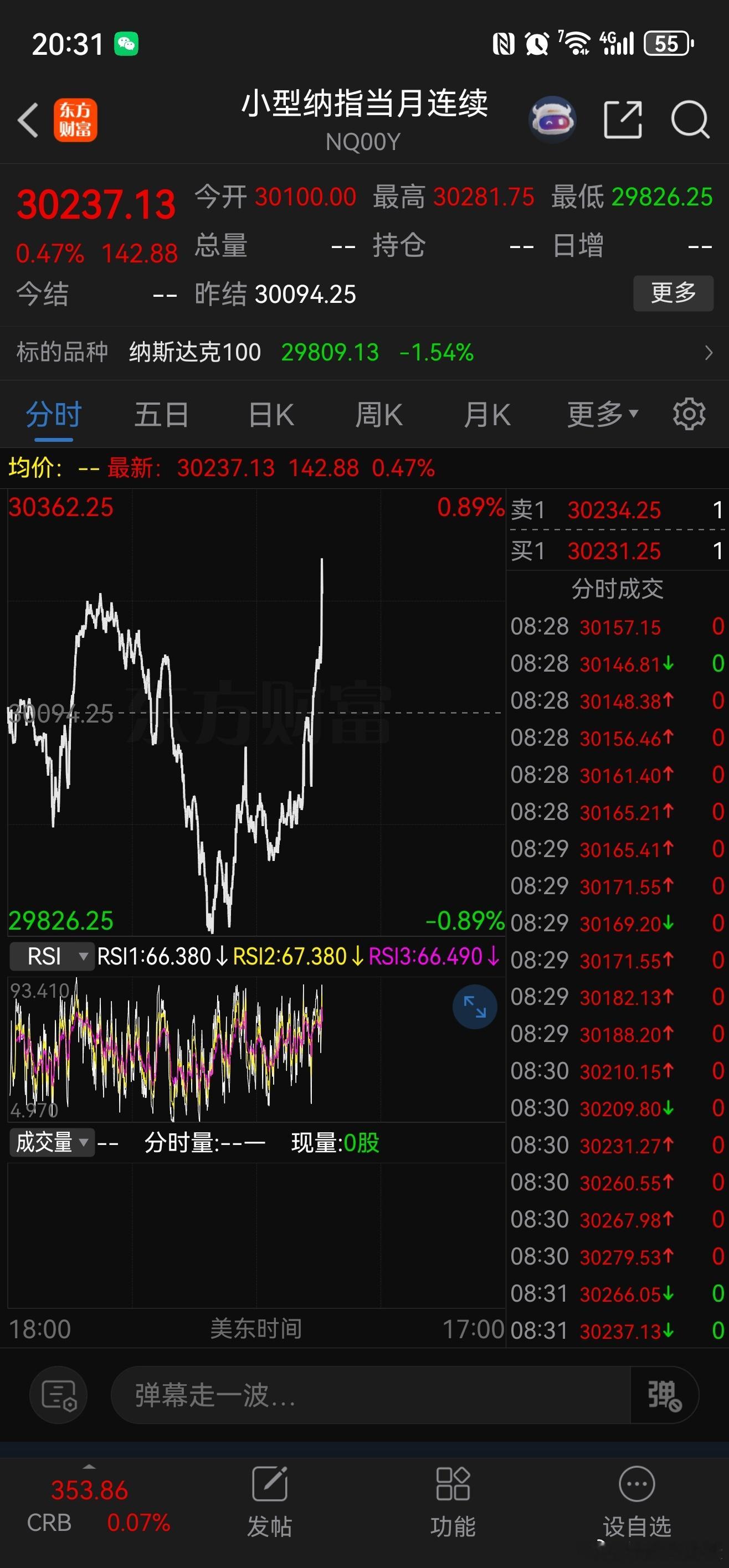Switch to 月K tab
729x1568 pixels.
[487, 415]
